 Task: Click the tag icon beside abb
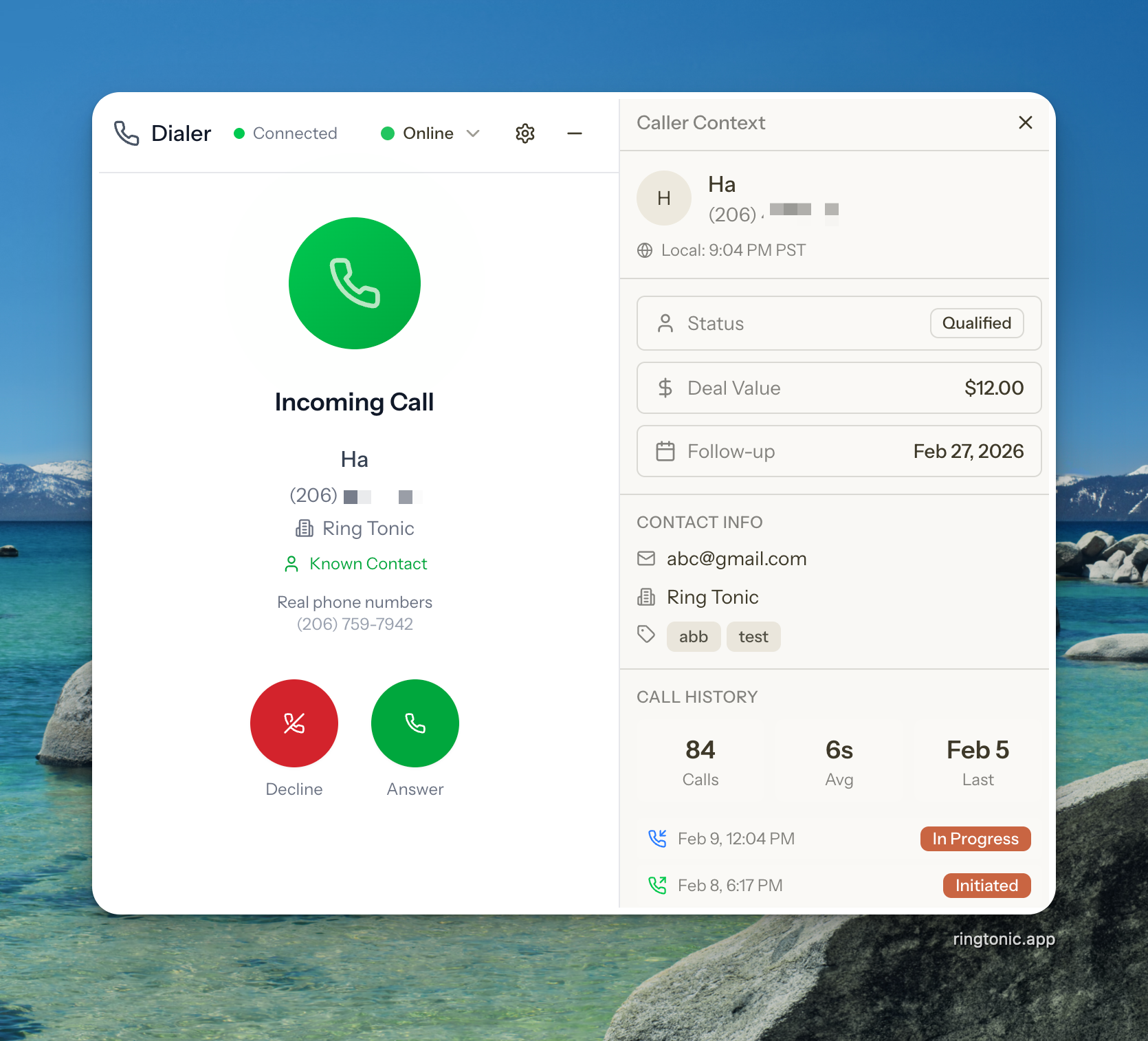pyautogui.click(x=646, y=635)
